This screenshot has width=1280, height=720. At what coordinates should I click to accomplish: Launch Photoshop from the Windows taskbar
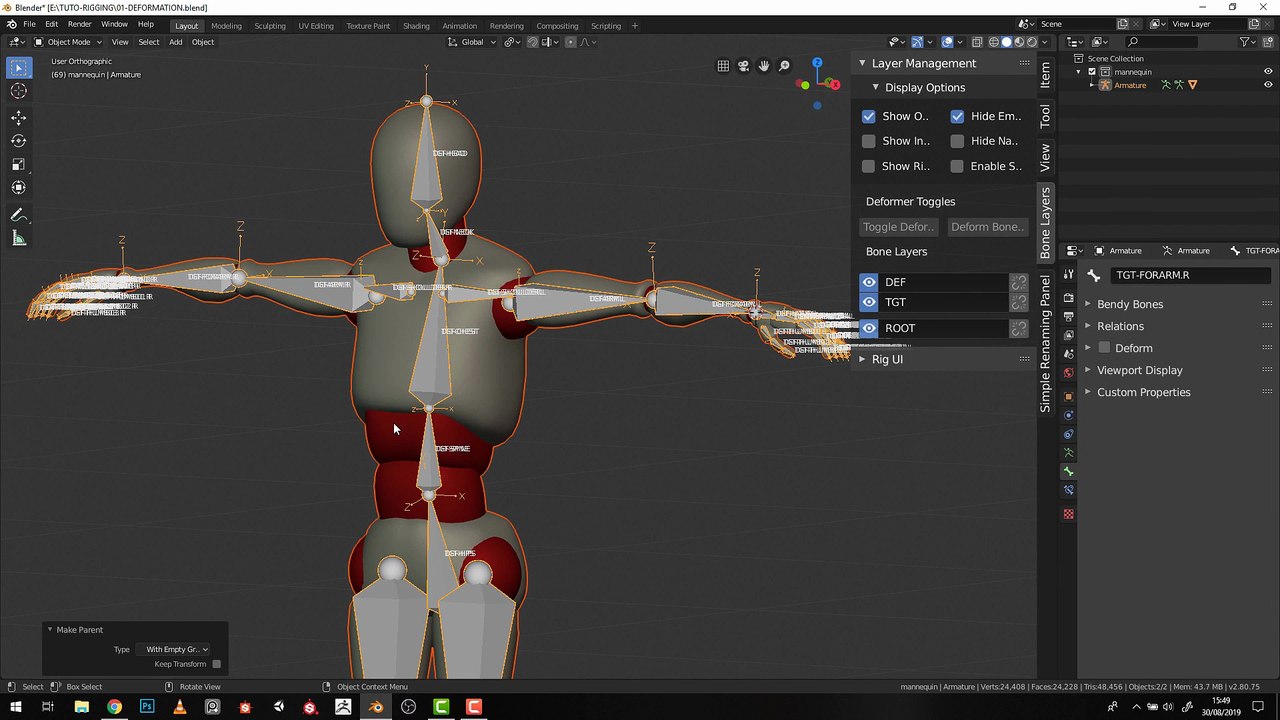pos(147,707)
